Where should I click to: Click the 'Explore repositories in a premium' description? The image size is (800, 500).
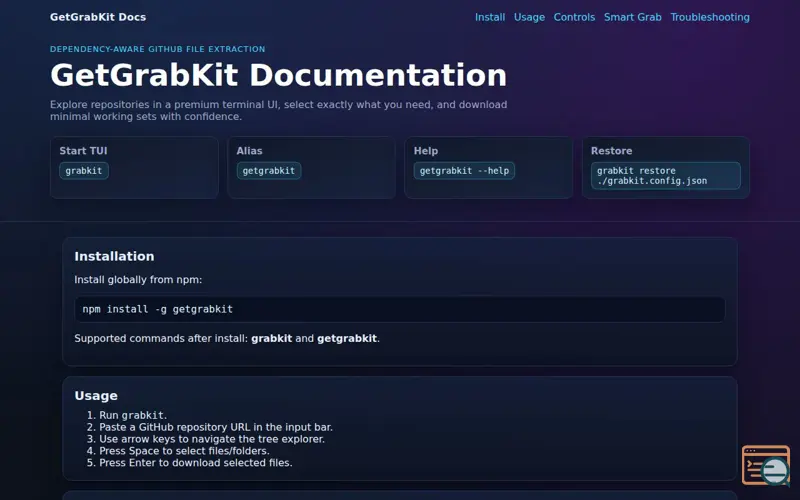[279, 110]
